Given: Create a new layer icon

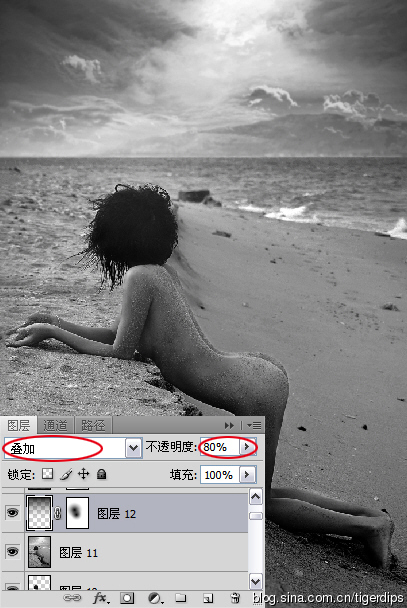Looking at the screenshot, I should pos(208,598).
